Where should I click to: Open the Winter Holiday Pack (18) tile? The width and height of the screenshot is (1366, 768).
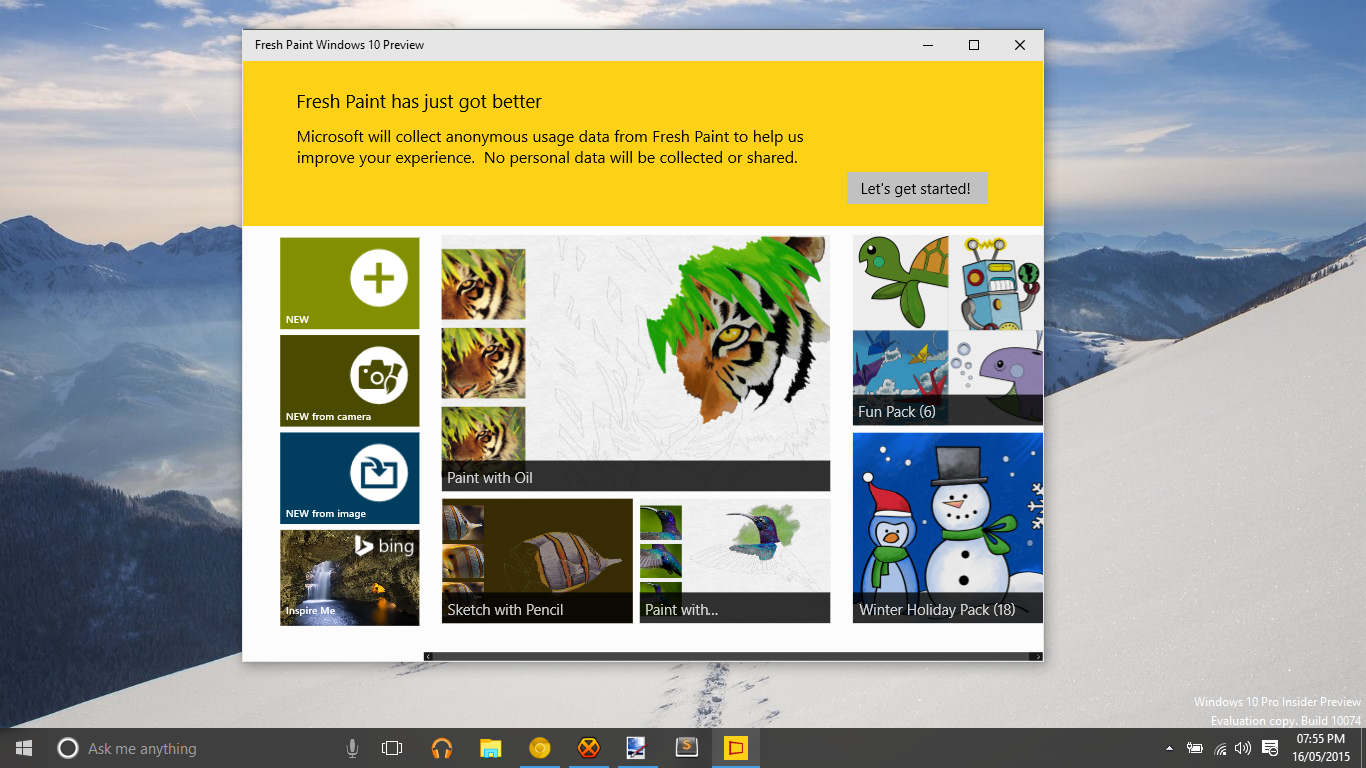948,527
